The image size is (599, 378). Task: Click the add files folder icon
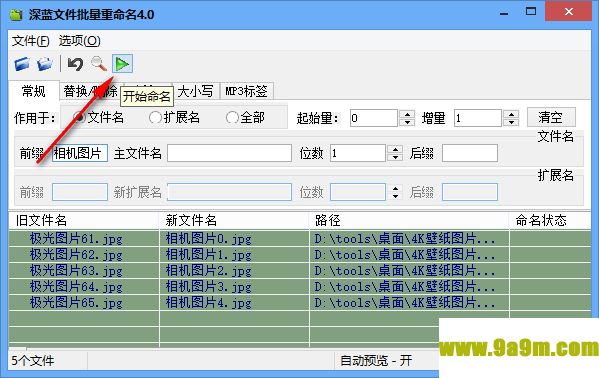point(22,64)
